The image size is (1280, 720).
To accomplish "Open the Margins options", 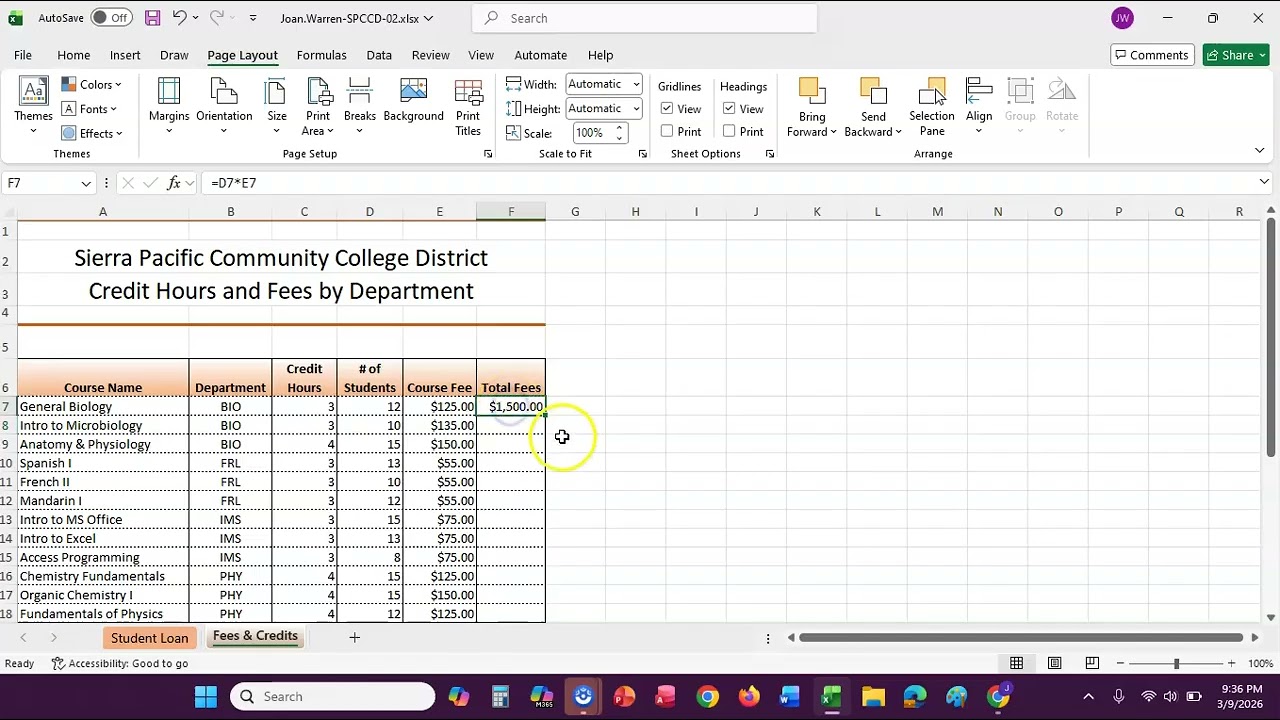I will point(169,106).
